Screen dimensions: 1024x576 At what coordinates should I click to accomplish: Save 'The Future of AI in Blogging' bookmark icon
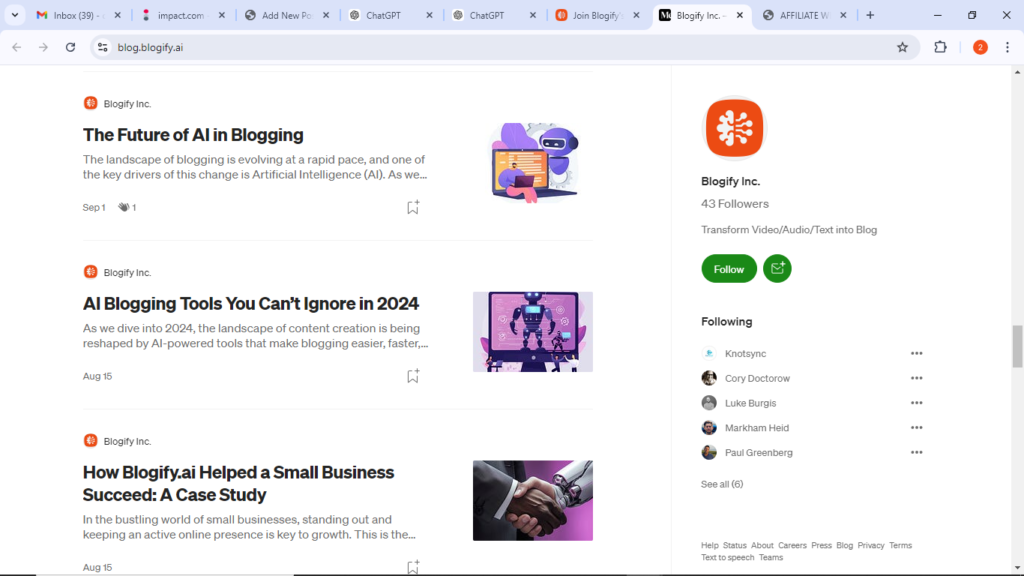(x=413, y=207)
